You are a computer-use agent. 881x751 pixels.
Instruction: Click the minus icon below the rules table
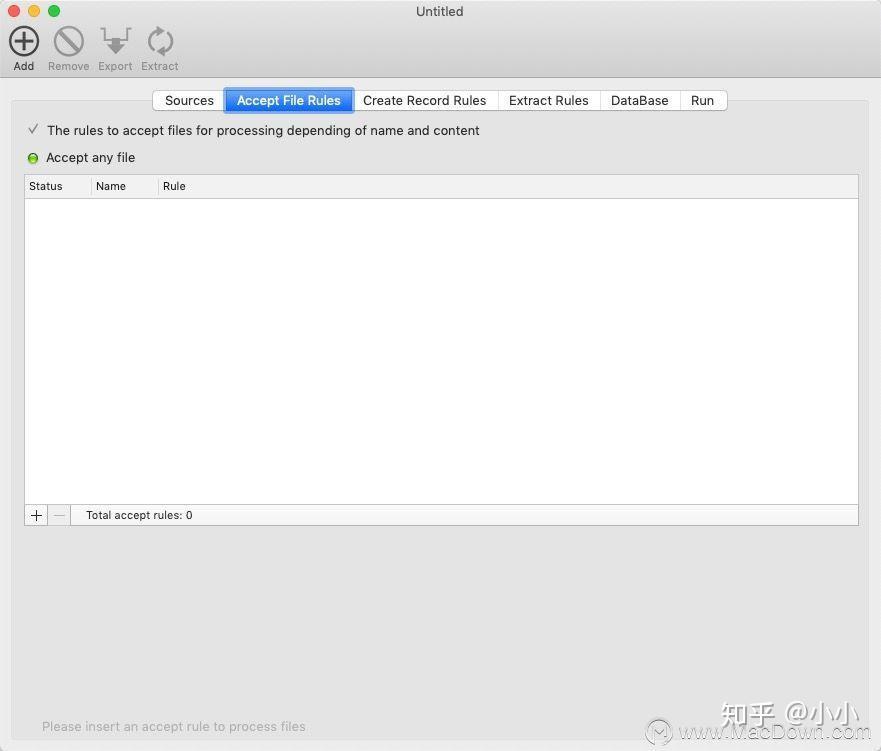(59, 515)
